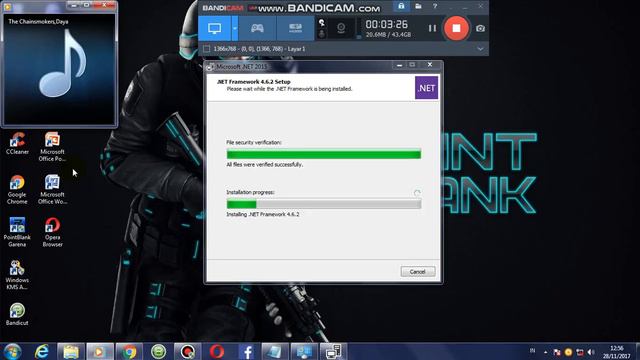Screen dimensions: 640x360
Task: Toggle Bandicam mouse cursor effect icon
Action: tap(322, 22)
